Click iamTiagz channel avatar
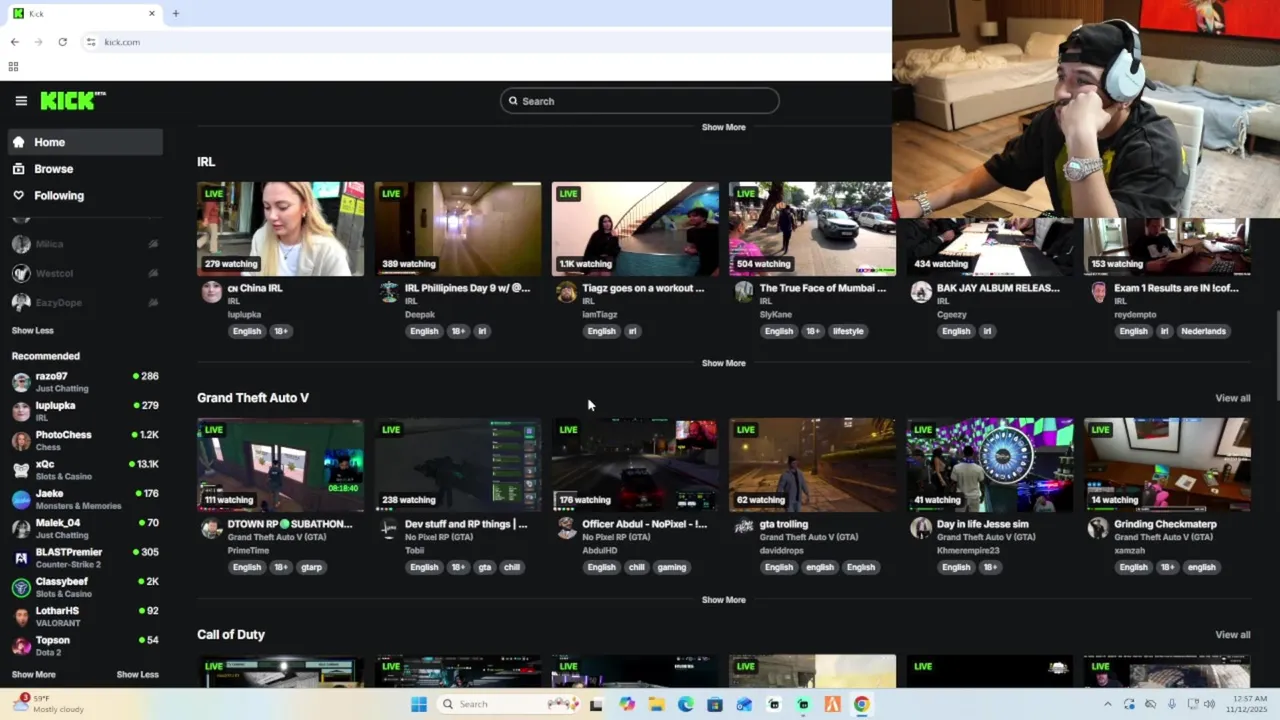Viewport: 1280px width, 720px height. point(566,292)
